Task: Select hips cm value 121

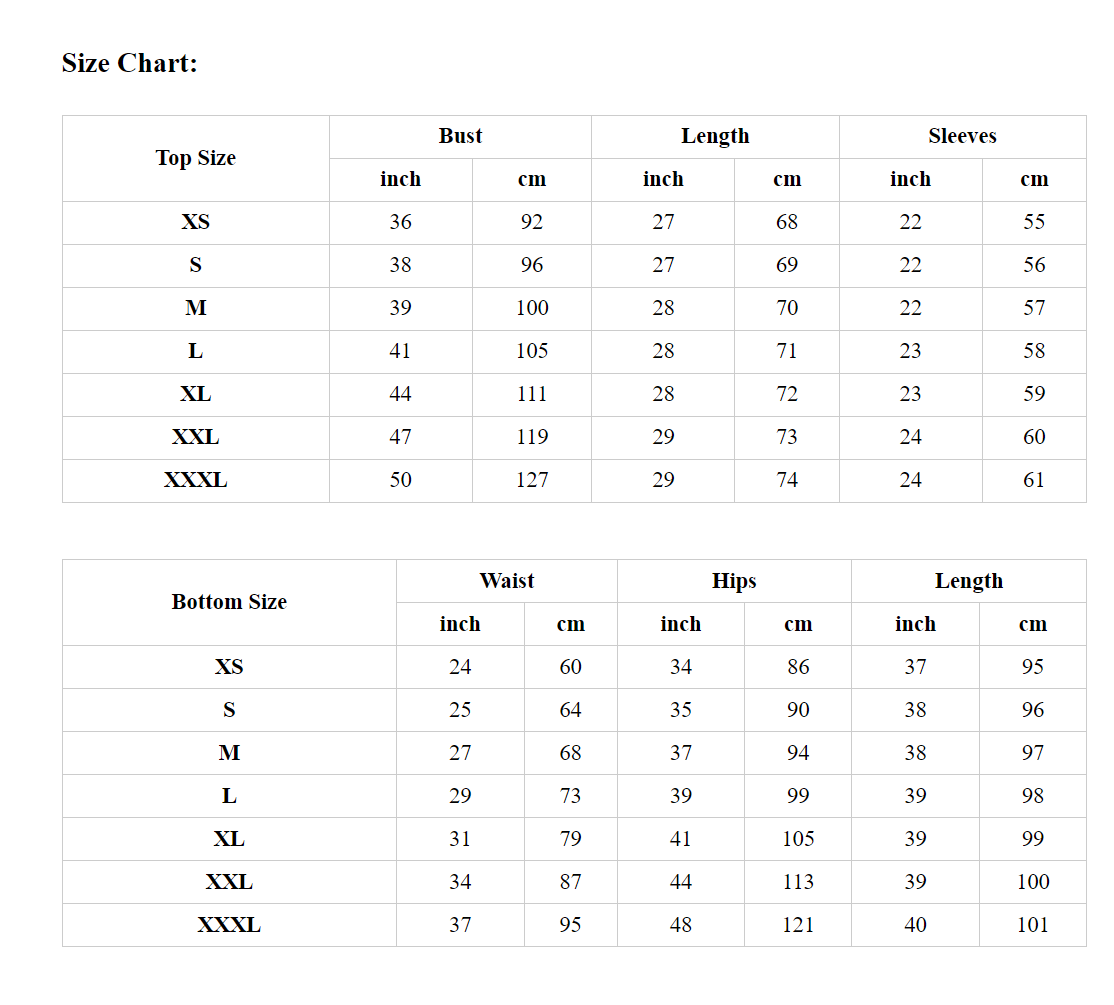Action: [798, 925]
